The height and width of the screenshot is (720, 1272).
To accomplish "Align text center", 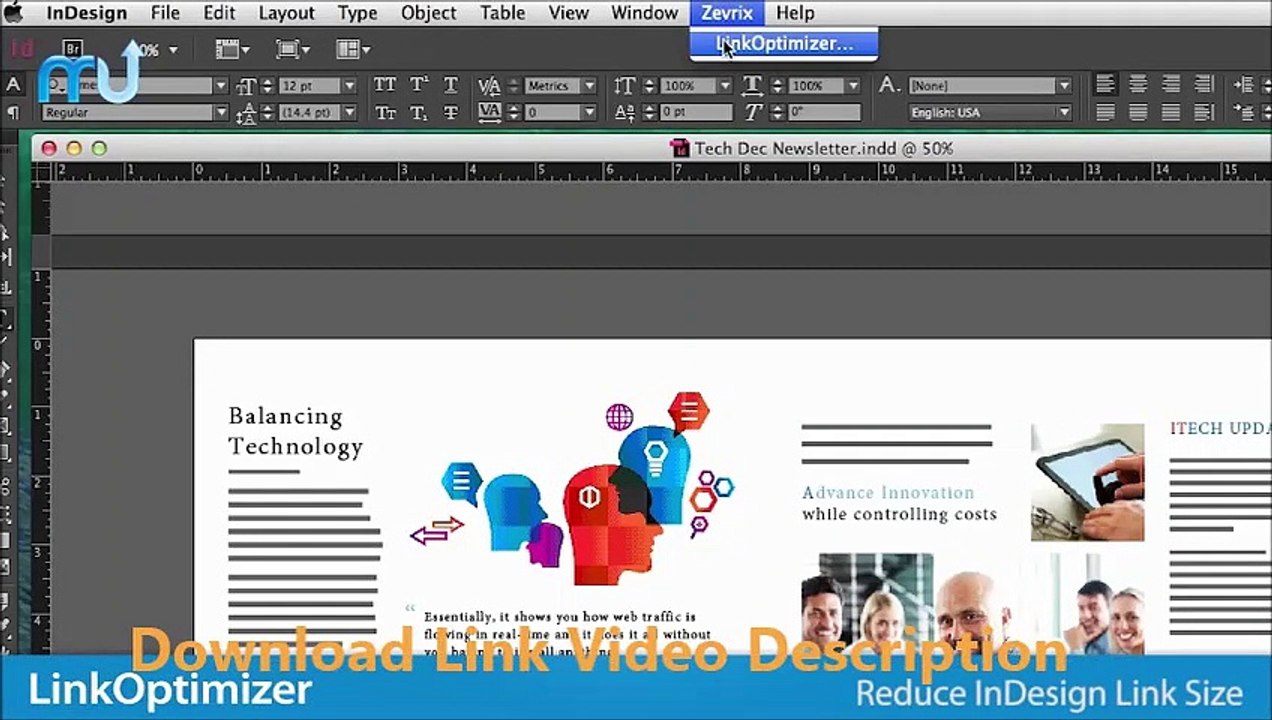I will (x=1138, y=85).
